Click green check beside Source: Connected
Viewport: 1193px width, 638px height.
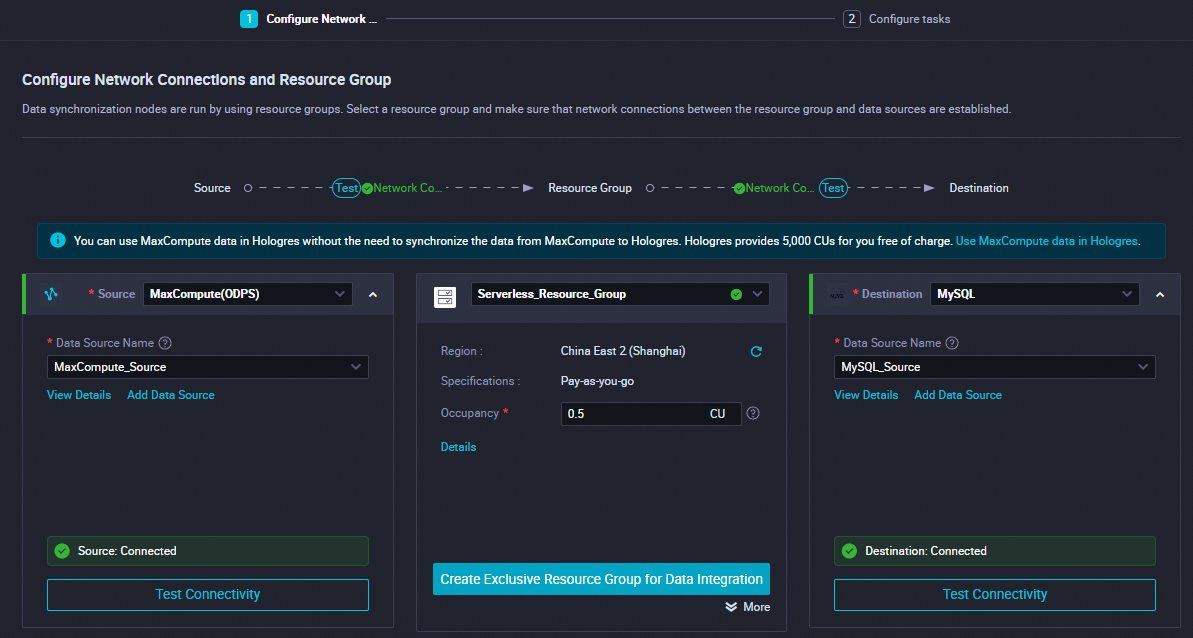tap(62, 551)
